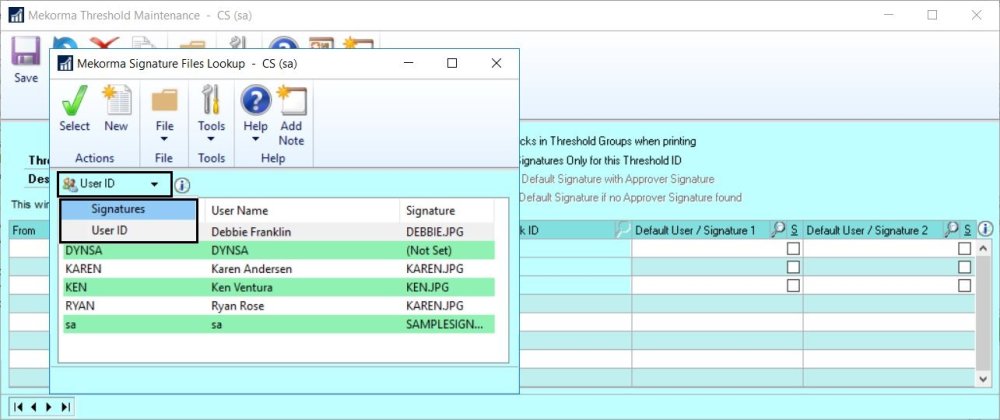The height and width of the screenshot is (420, 1000).
Task: Check third row Default User / Signature 1 checkbox
Action: pos(793,286)
